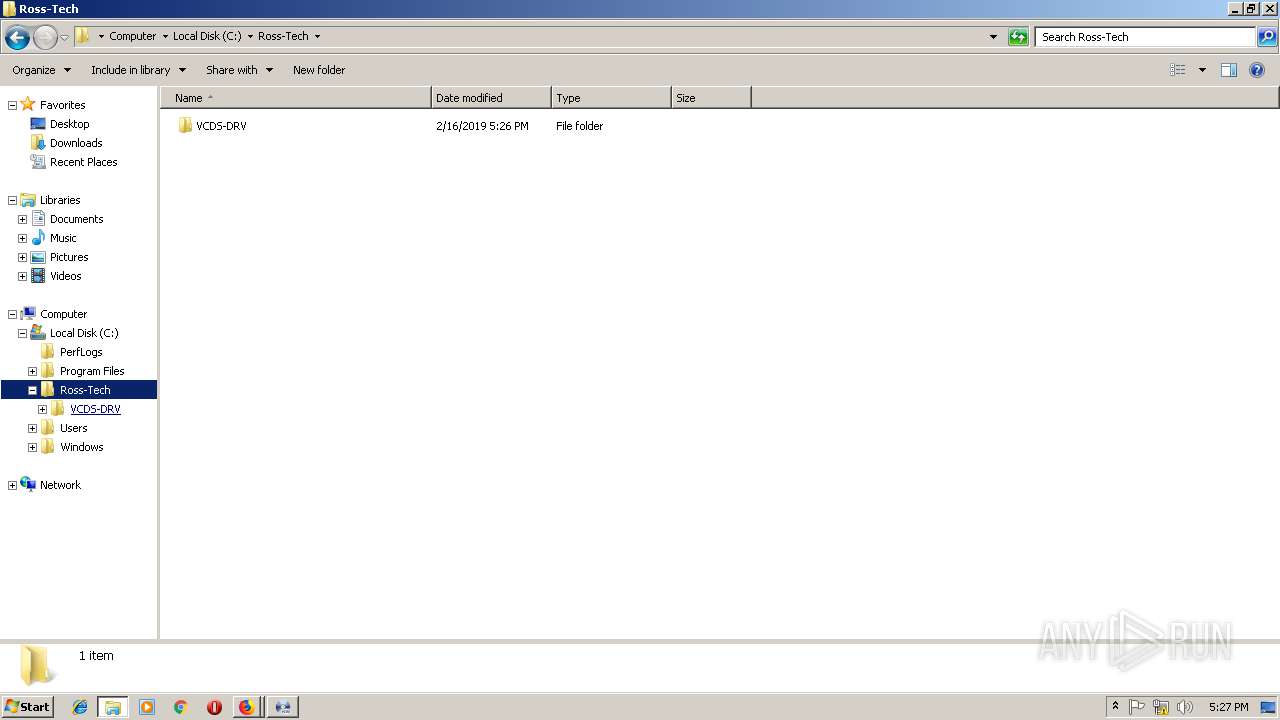
Task: Click the Windows Explorer taskbar icon
Action: coord(112,707)
